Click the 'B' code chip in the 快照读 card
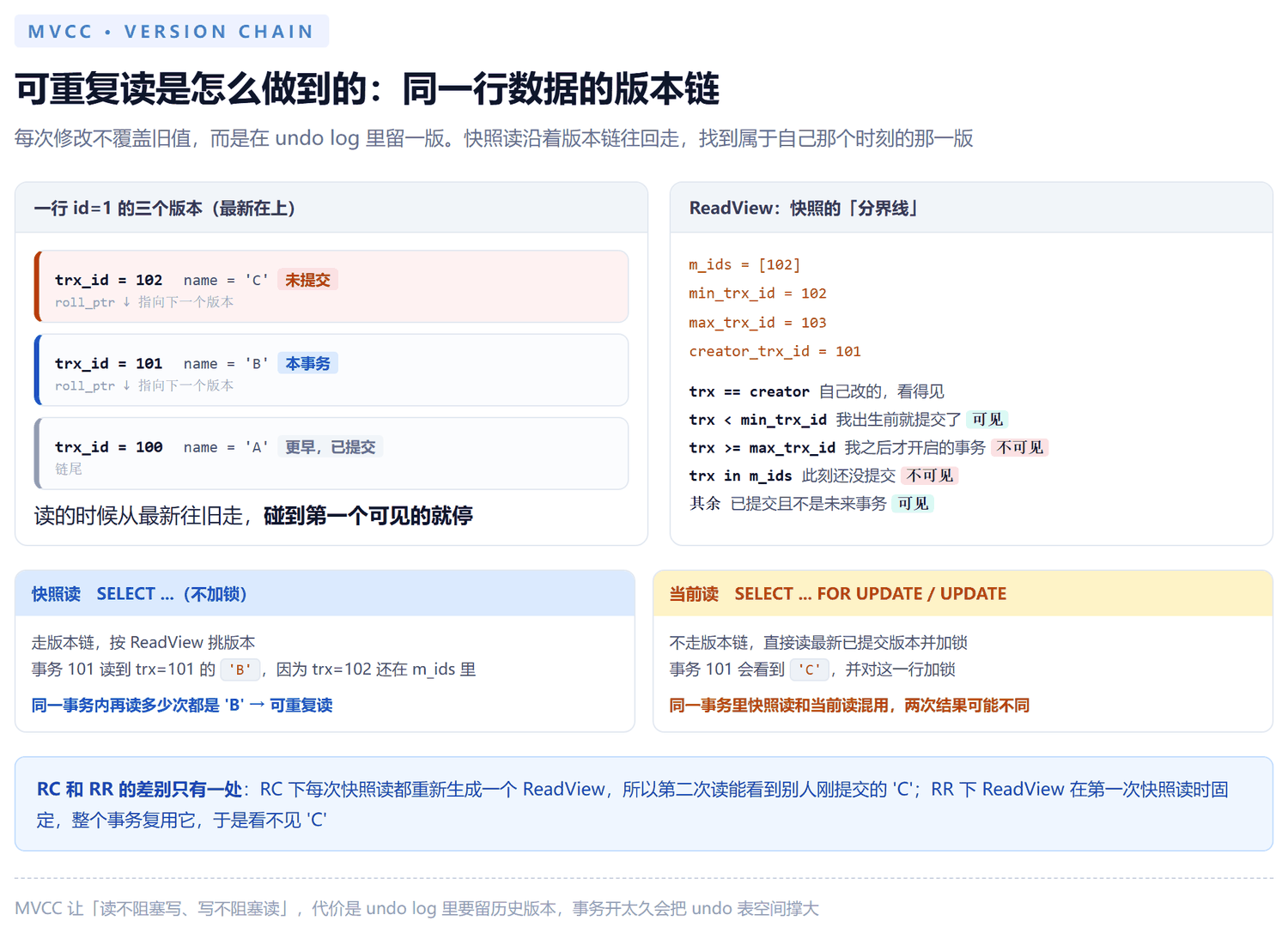Screen dimensions: 1288x933 [x=240, y=669]
